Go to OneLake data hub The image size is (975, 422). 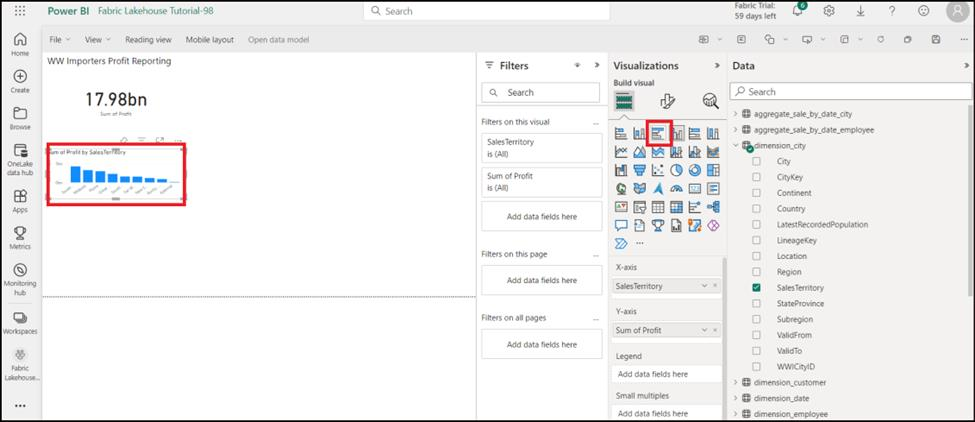[x=20, y=161]
